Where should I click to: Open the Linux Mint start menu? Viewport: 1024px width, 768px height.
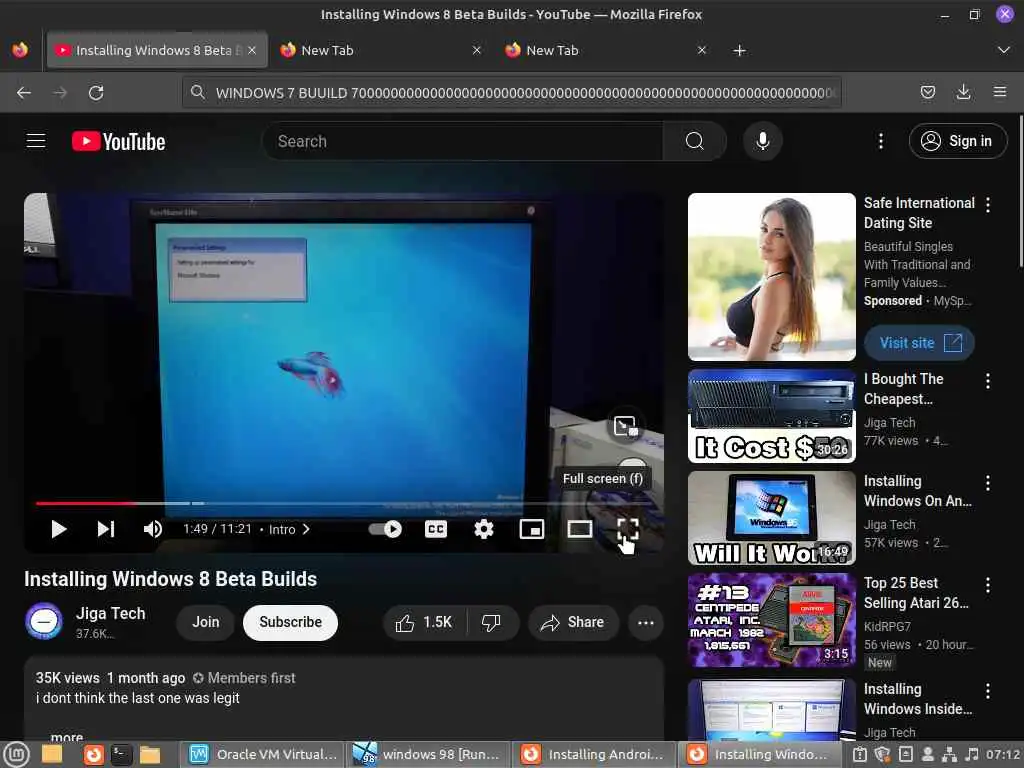16,755
